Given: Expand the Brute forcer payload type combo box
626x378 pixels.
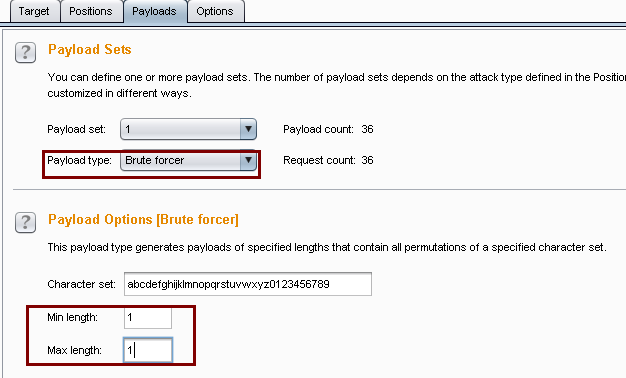Looking at the screenshot, I should [188, 160].
